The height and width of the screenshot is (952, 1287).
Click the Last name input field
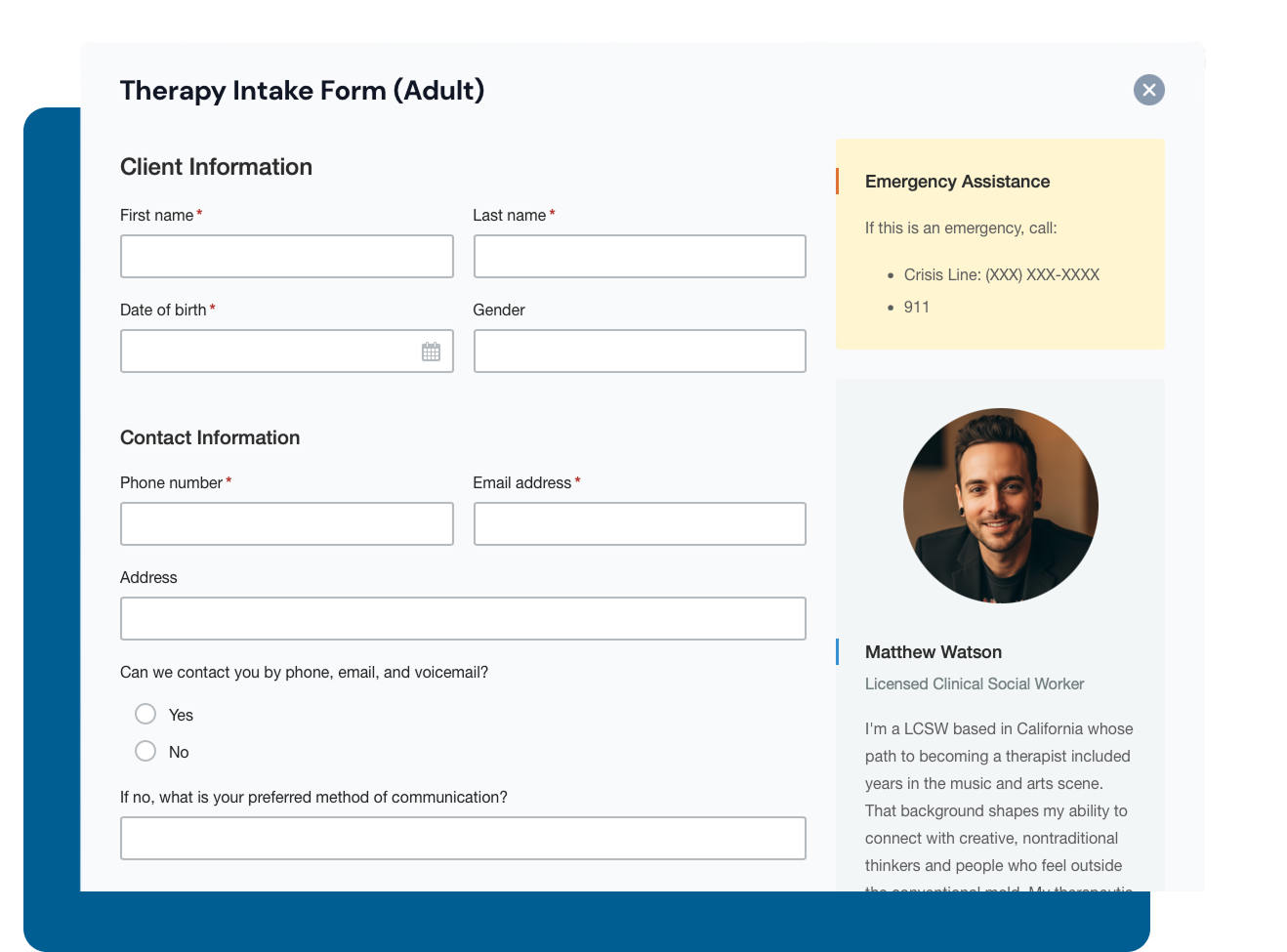tap(640, 256)
